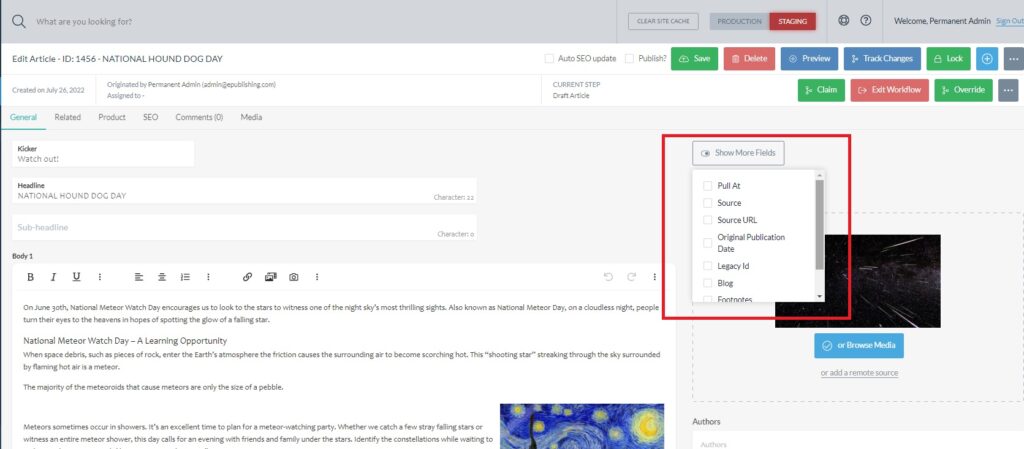This screenshot has width=1024, height=449.
Task: Click the camera icon in editor toolbar
Action: point(293,277)
